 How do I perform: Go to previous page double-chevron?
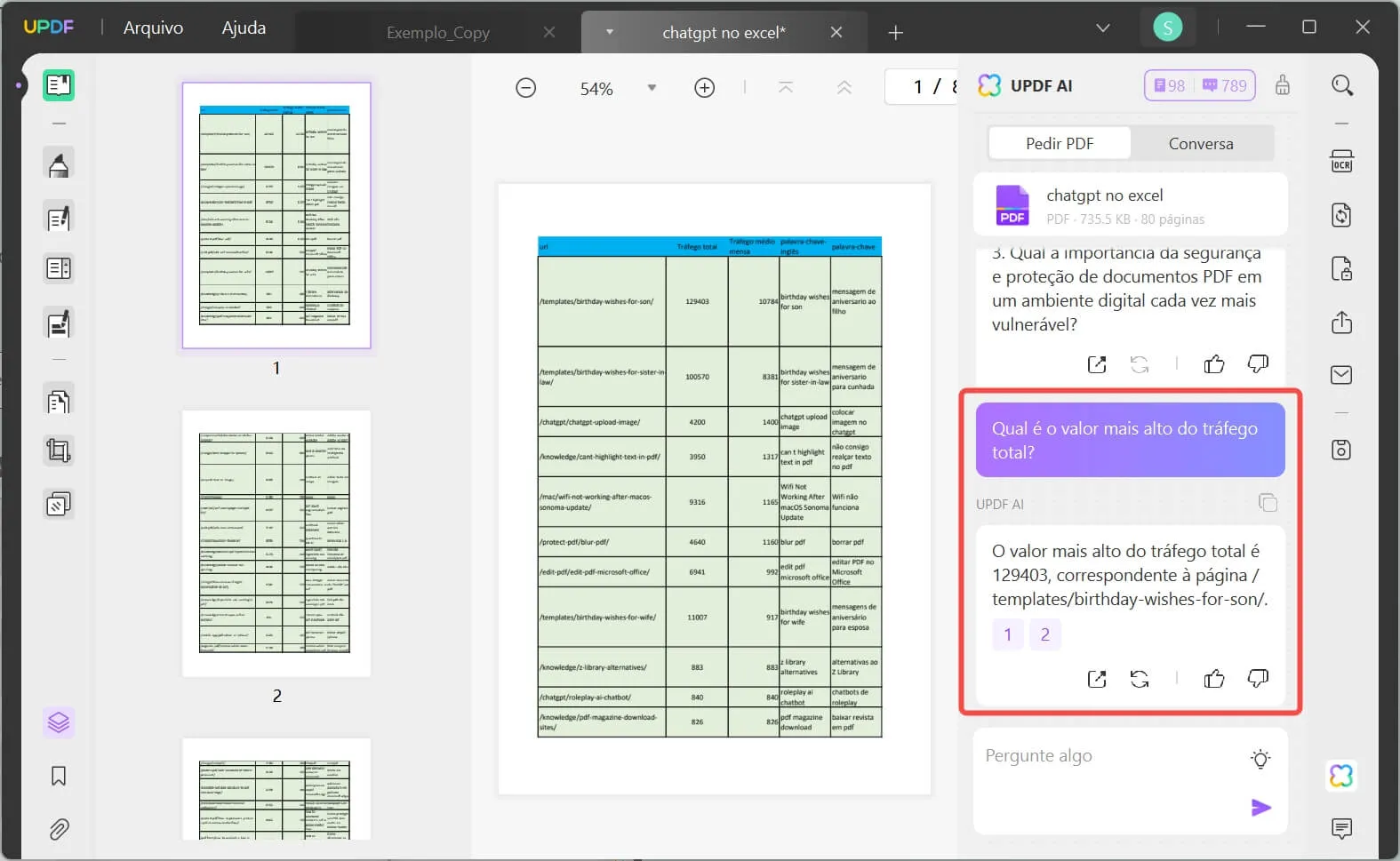click(844, 87)
